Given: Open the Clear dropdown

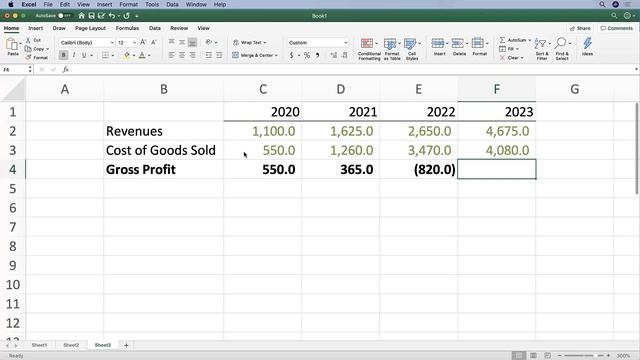Looking at the screenshot, I should 522,58.
